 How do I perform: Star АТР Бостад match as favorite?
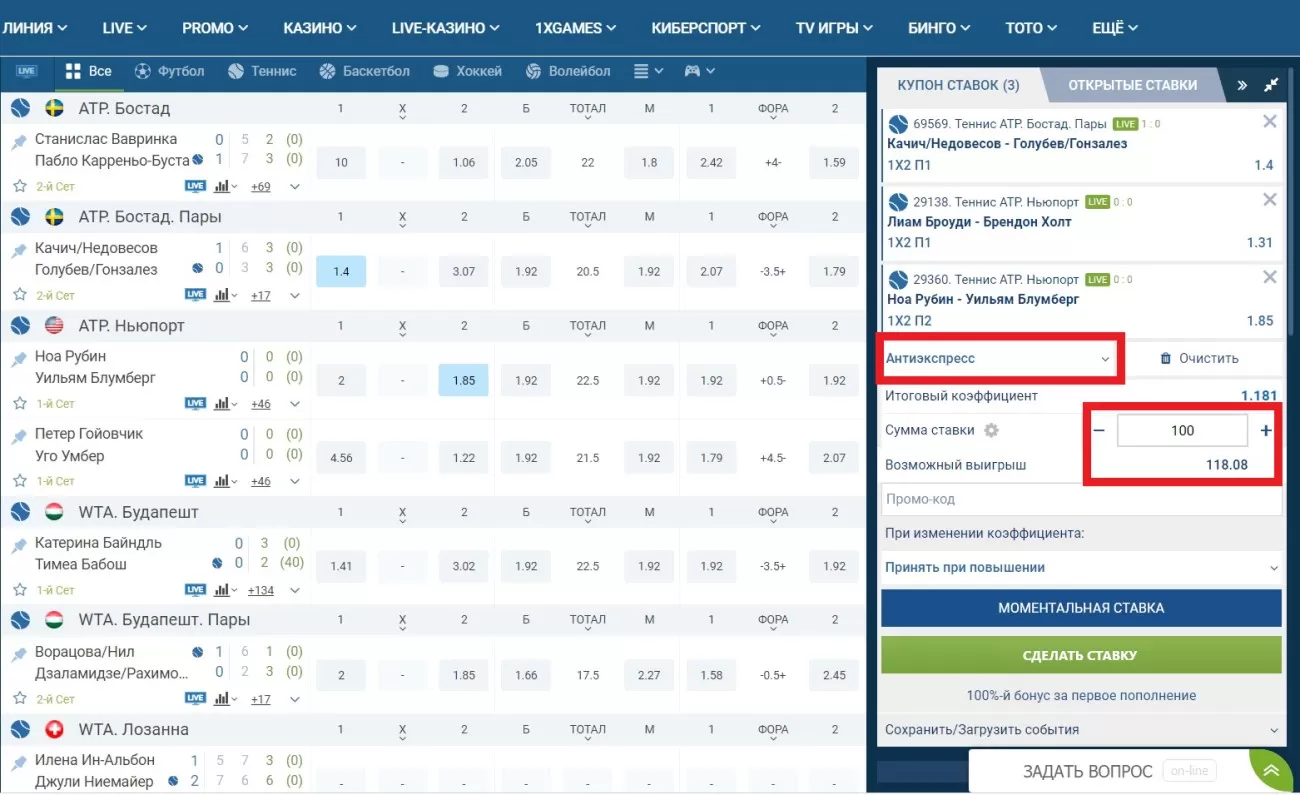pyautogui.click(x=20, y=185)
